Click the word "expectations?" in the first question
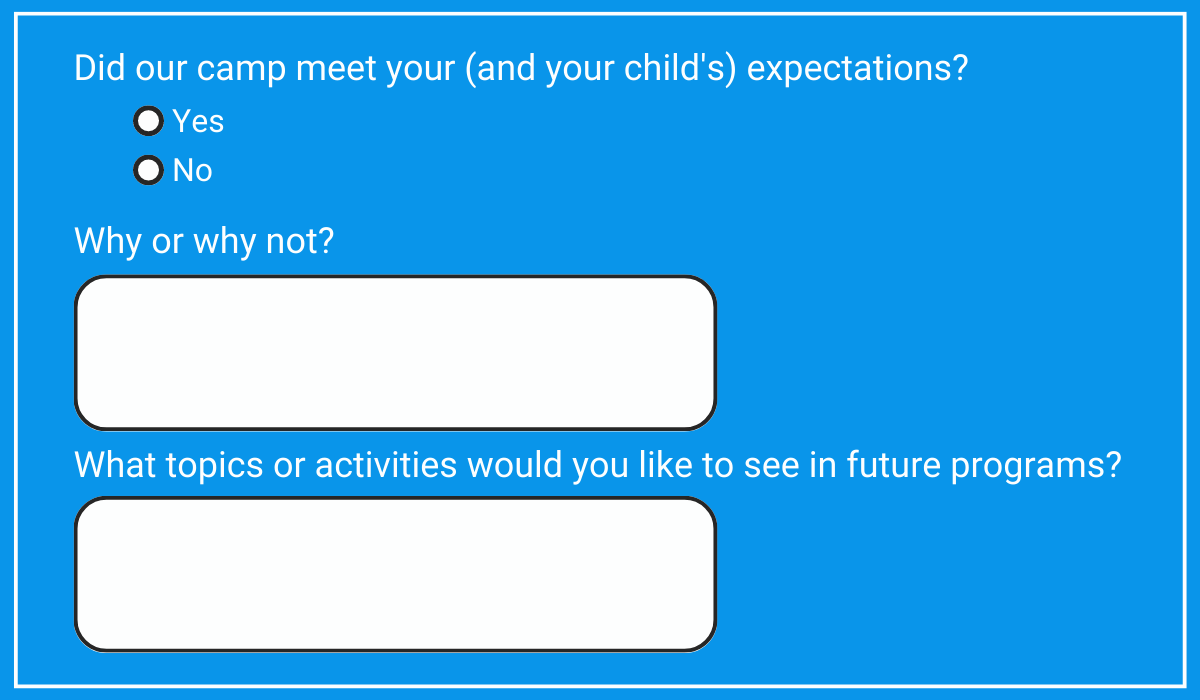 (x=858, y=70)
